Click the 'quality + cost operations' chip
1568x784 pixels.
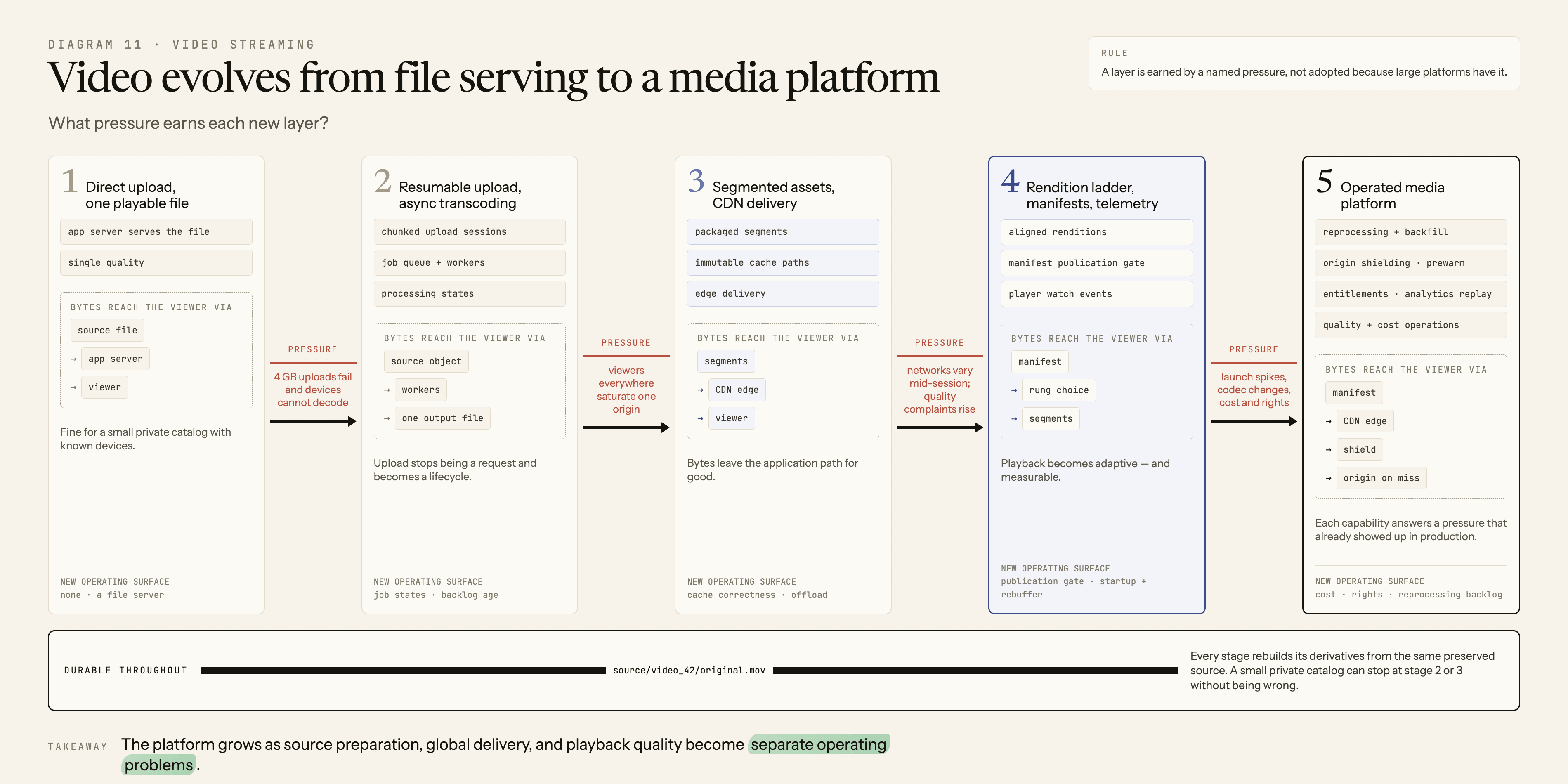(x=1411, y=325)
